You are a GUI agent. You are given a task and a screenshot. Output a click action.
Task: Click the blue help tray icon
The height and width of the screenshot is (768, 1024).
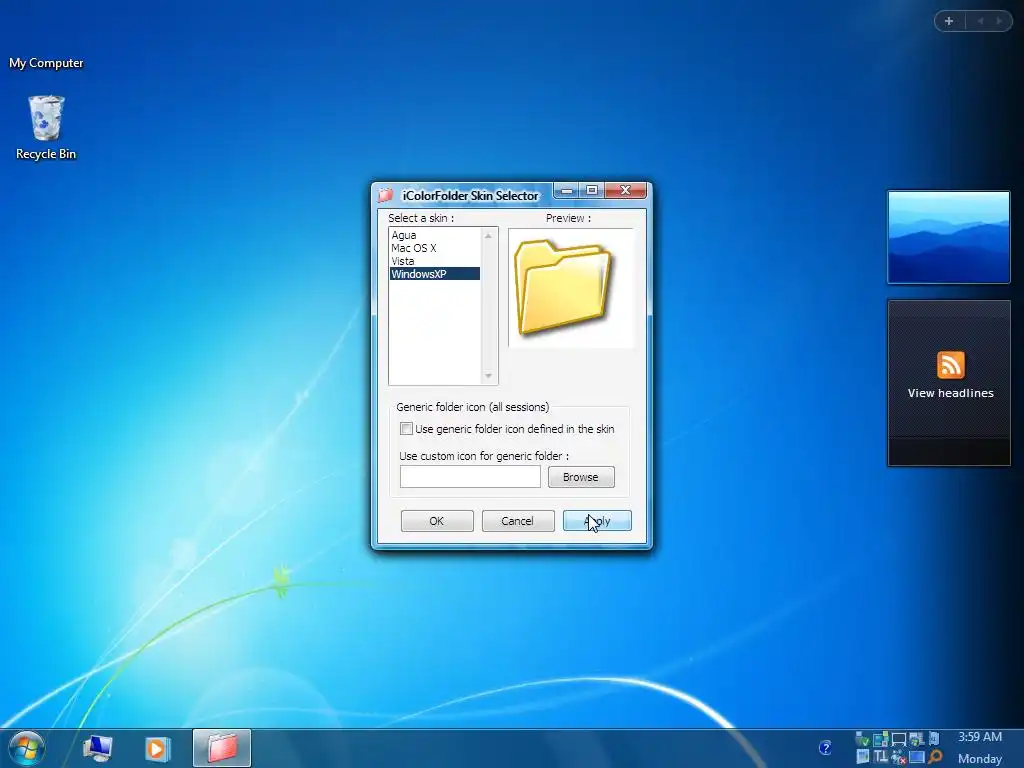click(x=825, y=748)
